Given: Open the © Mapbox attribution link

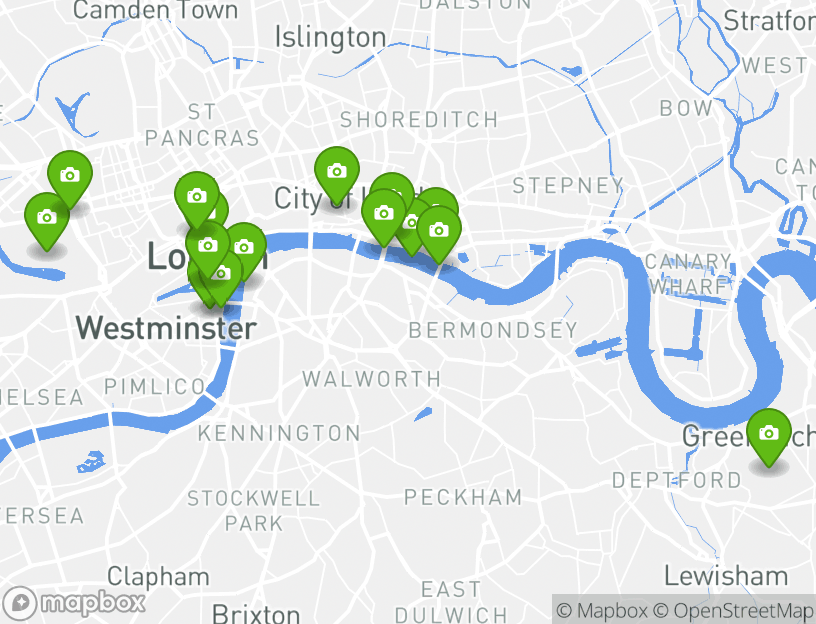Looking at the screenshot, I should 602,610.
